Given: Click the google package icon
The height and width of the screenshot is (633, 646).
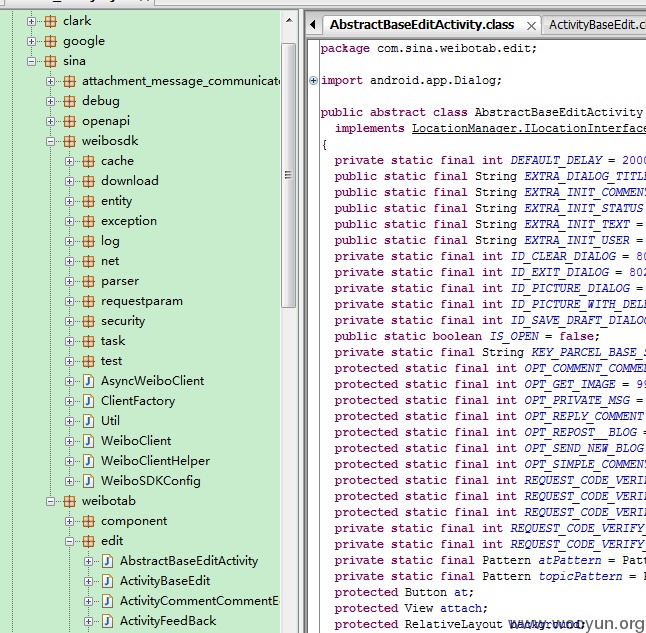Looking at the screenshot, I should click(50, 41).
